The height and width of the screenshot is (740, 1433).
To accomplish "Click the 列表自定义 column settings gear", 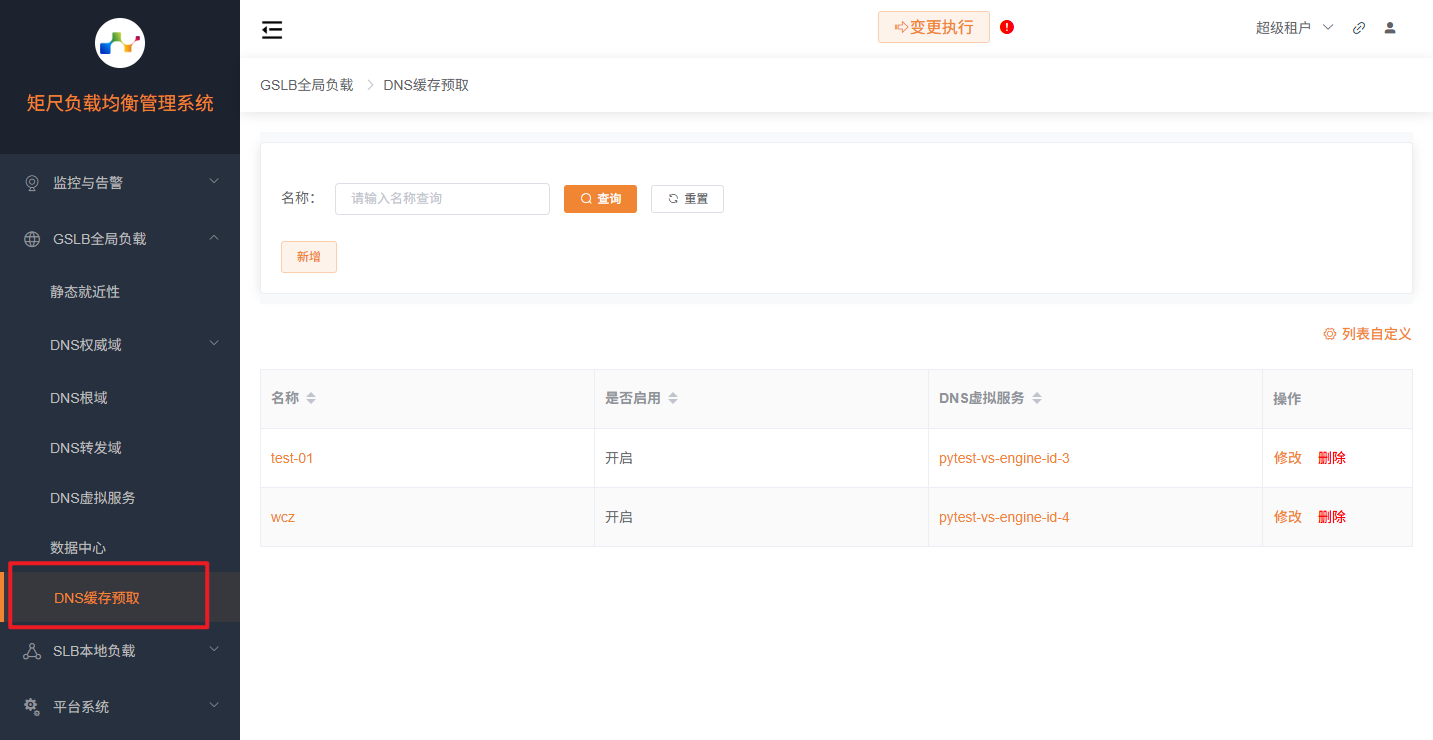I will coord(1330,334).
